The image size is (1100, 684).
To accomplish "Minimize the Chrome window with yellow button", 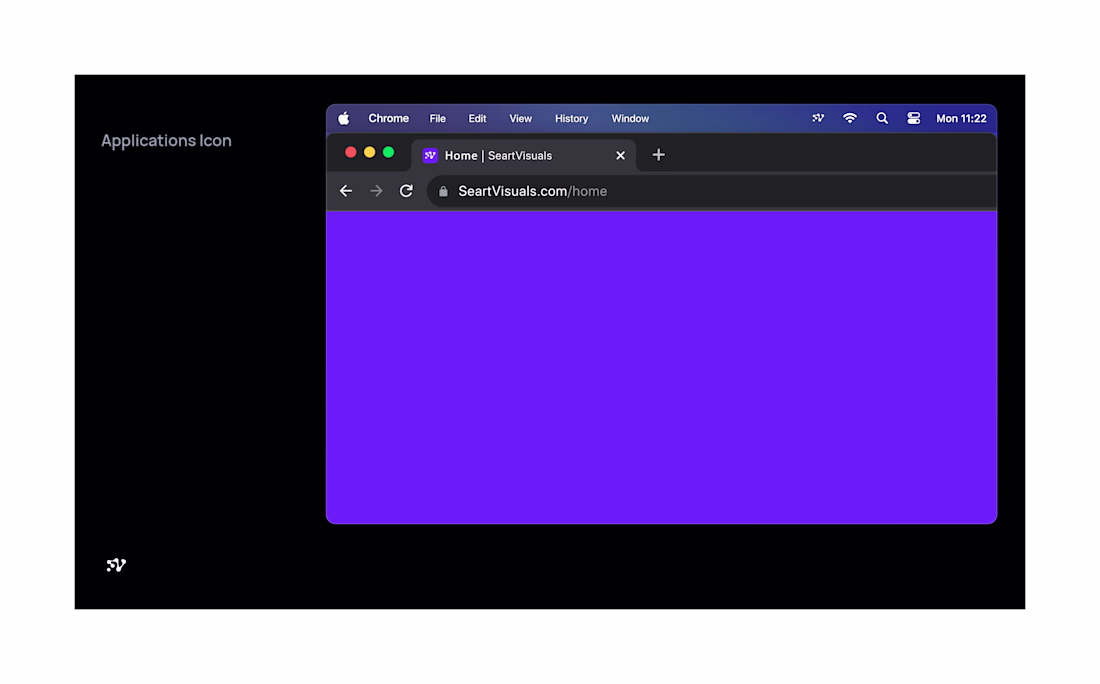I will coord(370,152).
